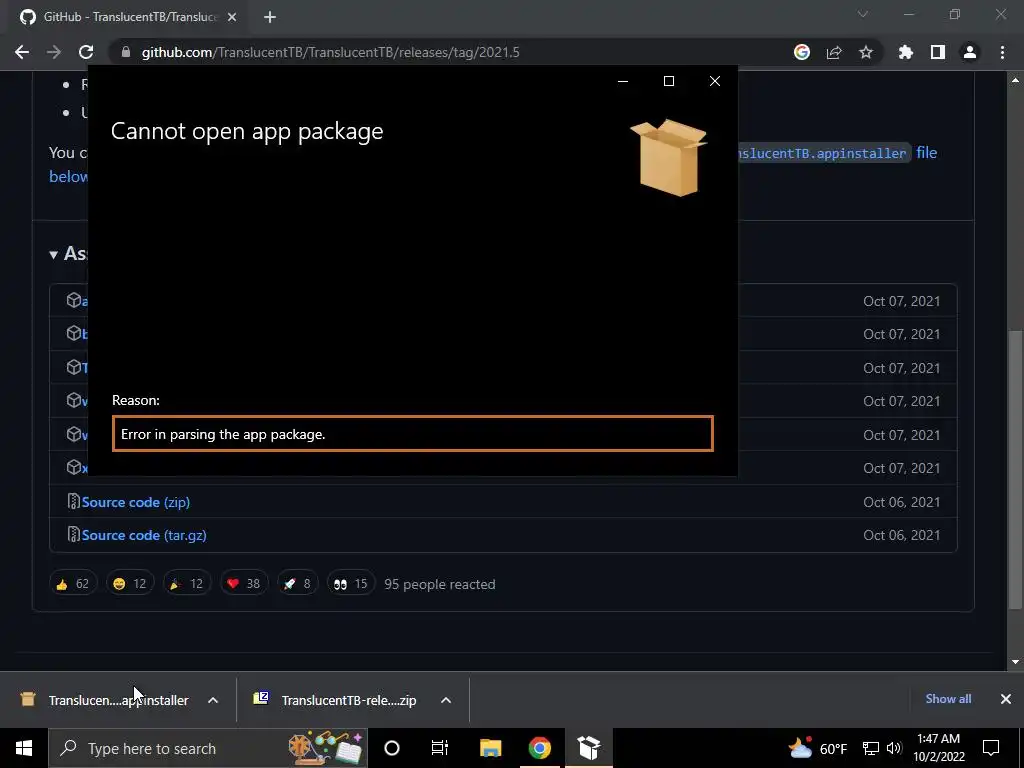Click the party popper reaction with 12
The height and width of the screenshot is (768, 1024).
click(x=187, y=584)
